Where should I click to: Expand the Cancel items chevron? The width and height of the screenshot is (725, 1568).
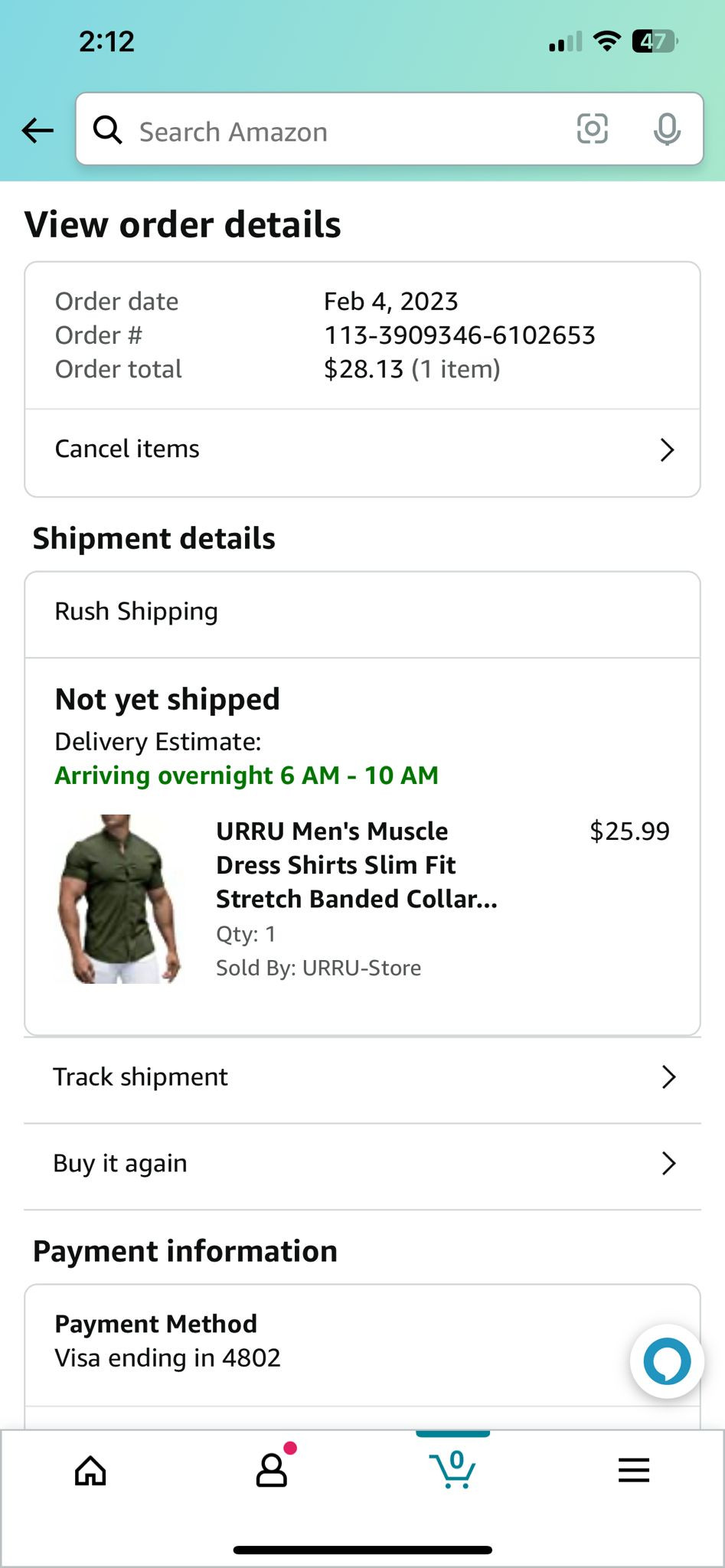click(x=667, y=449)
